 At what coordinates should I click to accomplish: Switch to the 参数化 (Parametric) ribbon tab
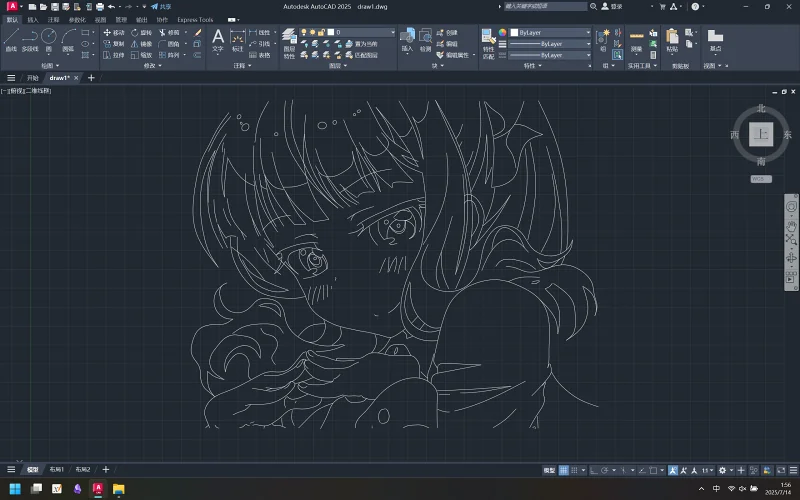(77, 20)
